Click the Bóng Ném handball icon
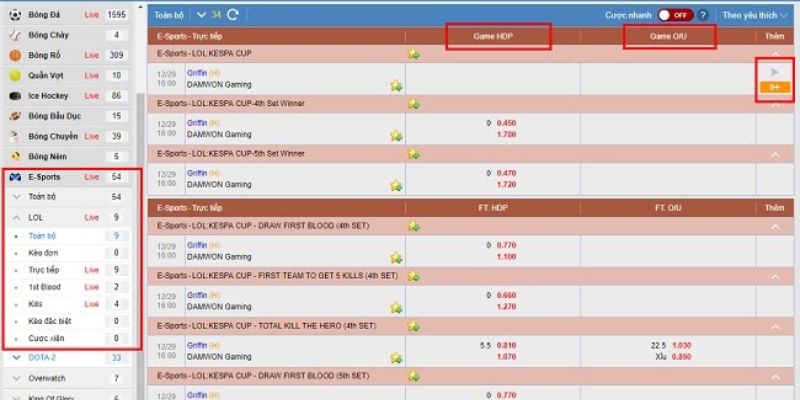This screenshot has height=400, width=800. tap(15, 157)
